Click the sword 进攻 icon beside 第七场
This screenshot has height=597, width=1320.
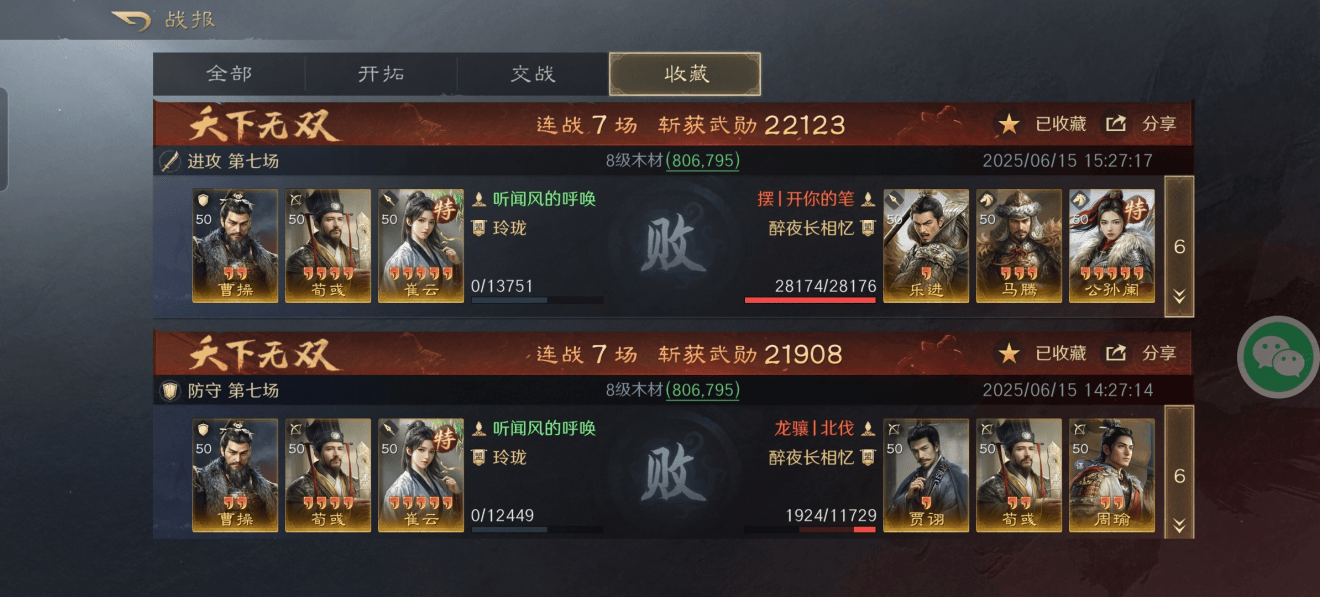tap(170, 161)
